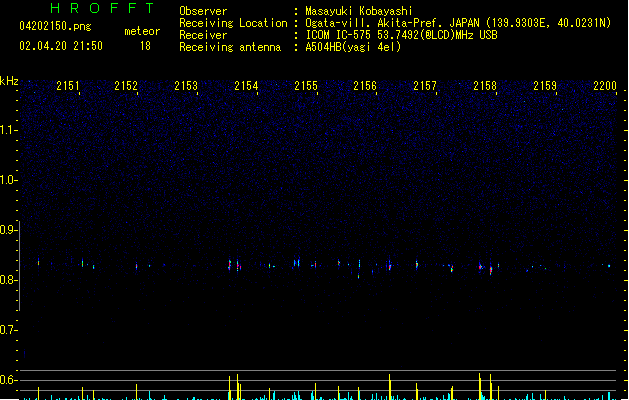This screenshot has height=400, width=629.
Task: Select the file name 04202150.png
Action: pos(55,26)
